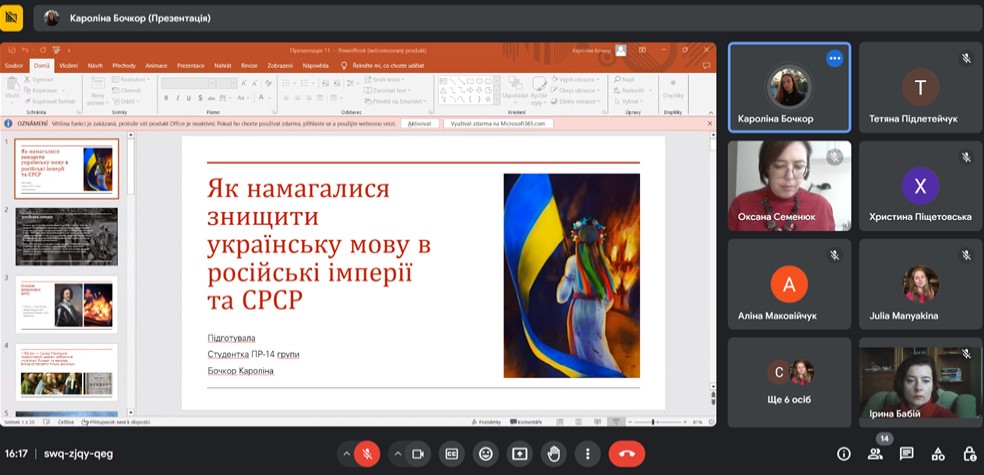Open options on Кароліна Бочкор tile

(x=834, y=58)
